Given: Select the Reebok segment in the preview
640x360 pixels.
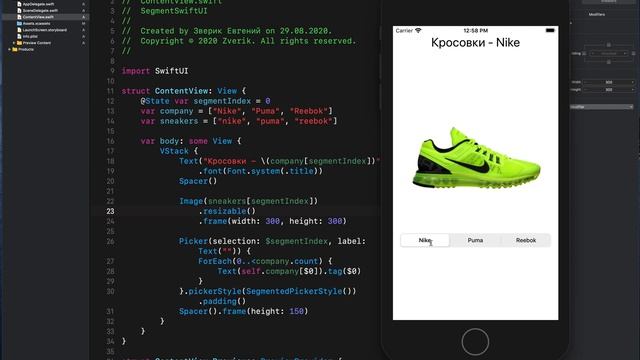Looking at the screenshot, I should [x=526, y=240].
